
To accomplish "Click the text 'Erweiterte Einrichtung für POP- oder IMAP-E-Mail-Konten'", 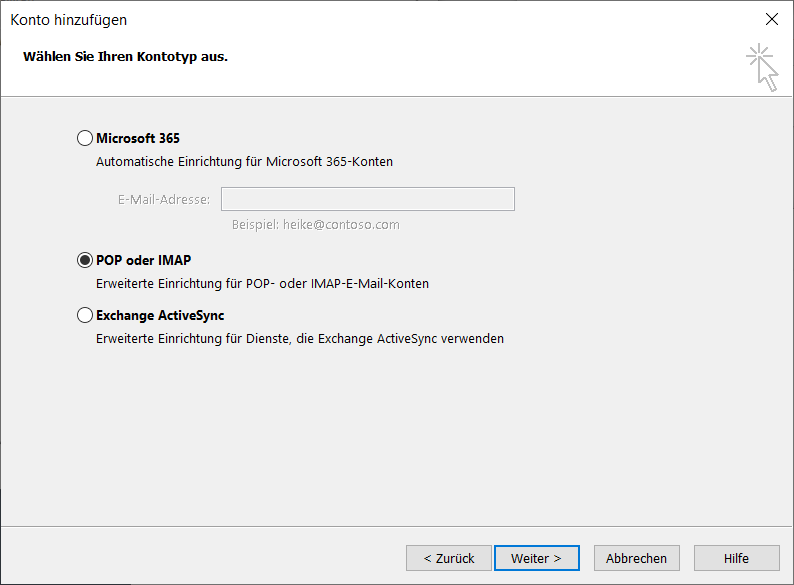I will click(262, 284).
